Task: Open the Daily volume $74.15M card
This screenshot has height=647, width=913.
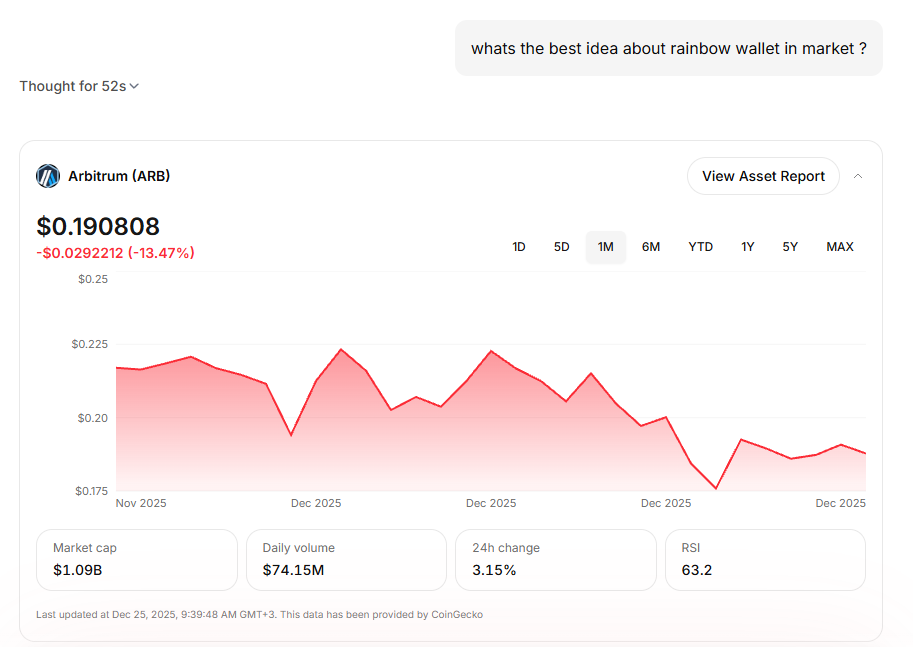Action: pos(346,560)
